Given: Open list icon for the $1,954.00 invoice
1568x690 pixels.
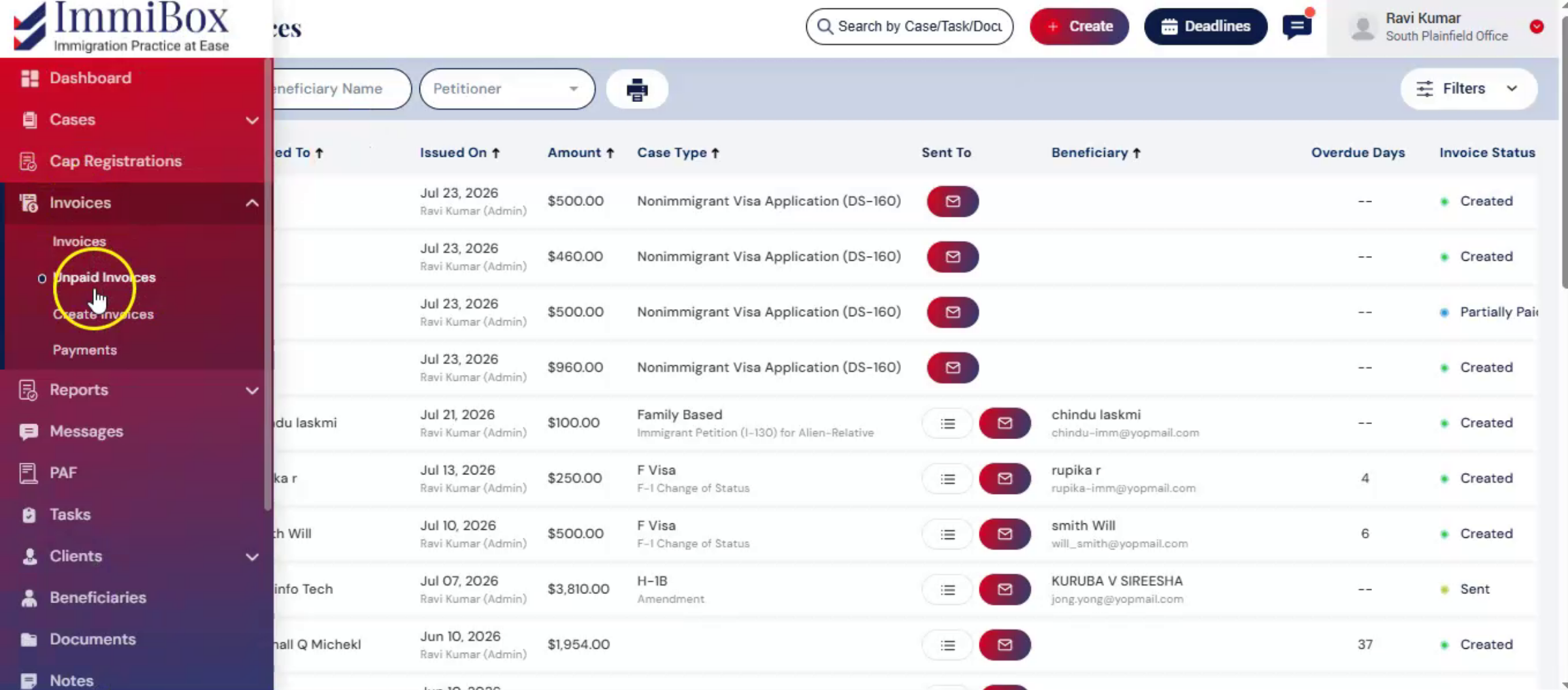Looking at the screenshot, I should click(x=947, y=646).
